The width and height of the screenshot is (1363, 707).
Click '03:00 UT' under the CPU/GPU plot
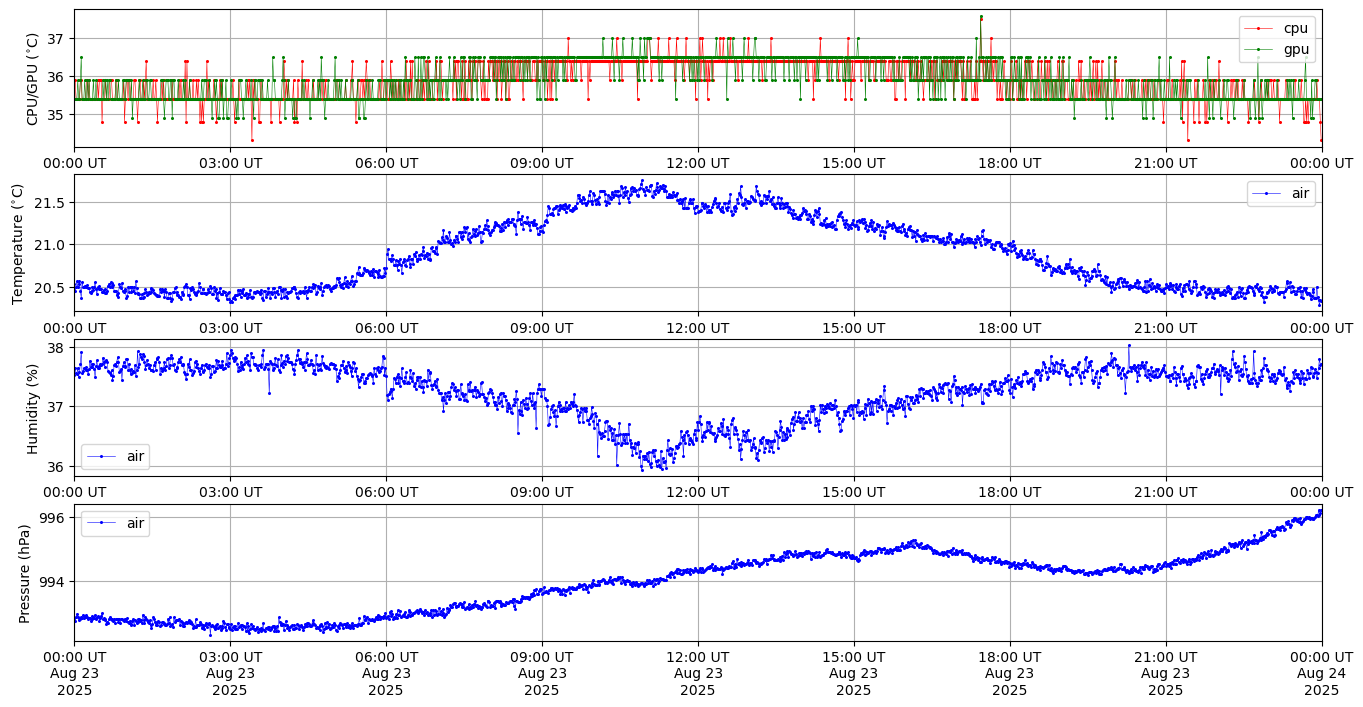(x=230, y=163)
